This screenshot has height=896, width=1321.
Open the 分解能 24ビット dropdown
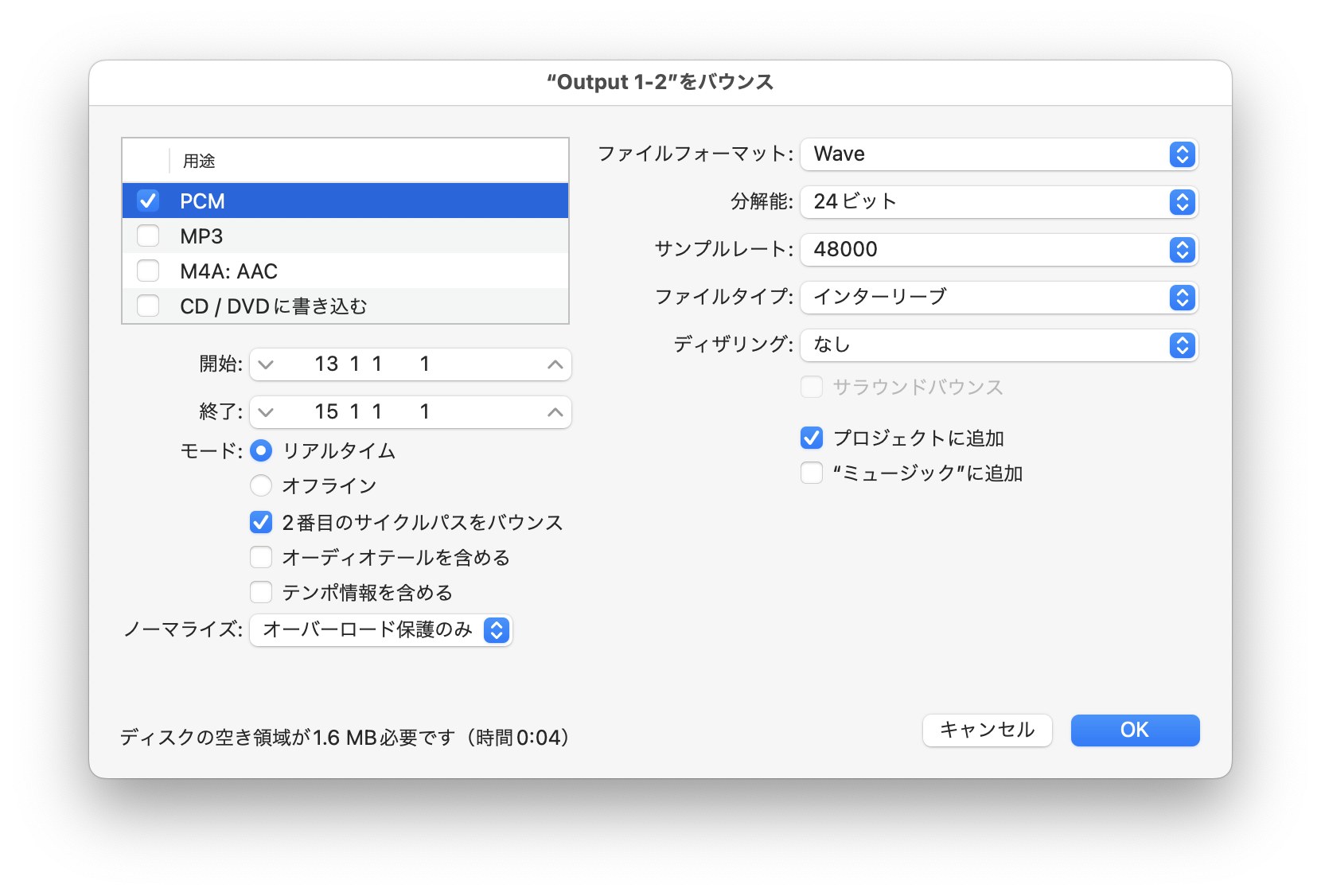click(x=999, y=202)
